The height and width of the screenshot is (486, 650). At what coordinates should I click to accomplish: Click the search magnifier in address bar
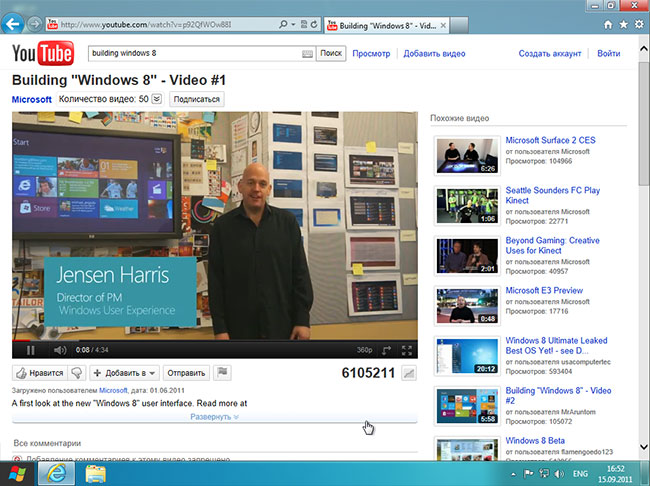point(283,25)
